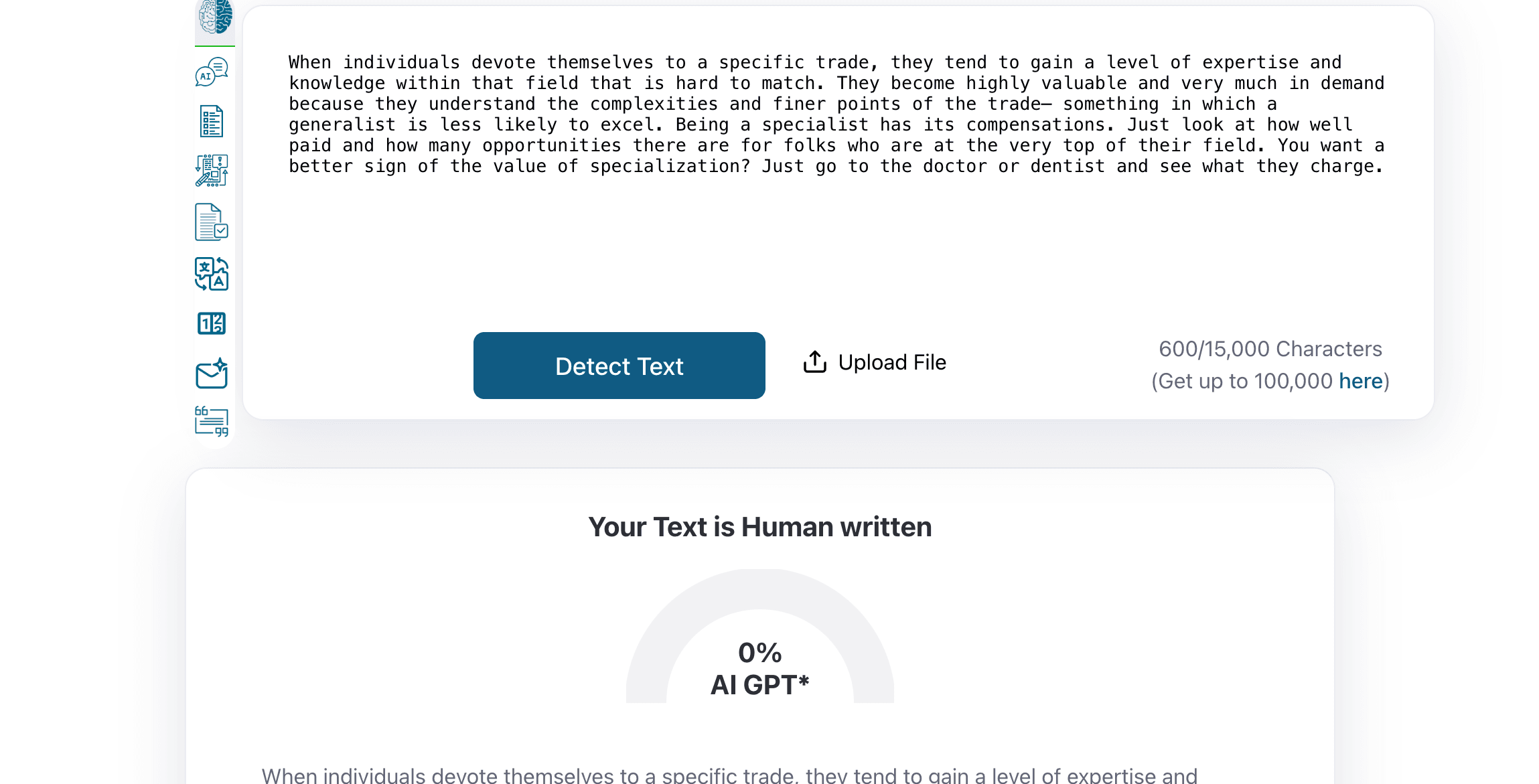Select the grammar checker document-checkmark icon
The height and width of the screenshot is (784, 1539).
212,222
